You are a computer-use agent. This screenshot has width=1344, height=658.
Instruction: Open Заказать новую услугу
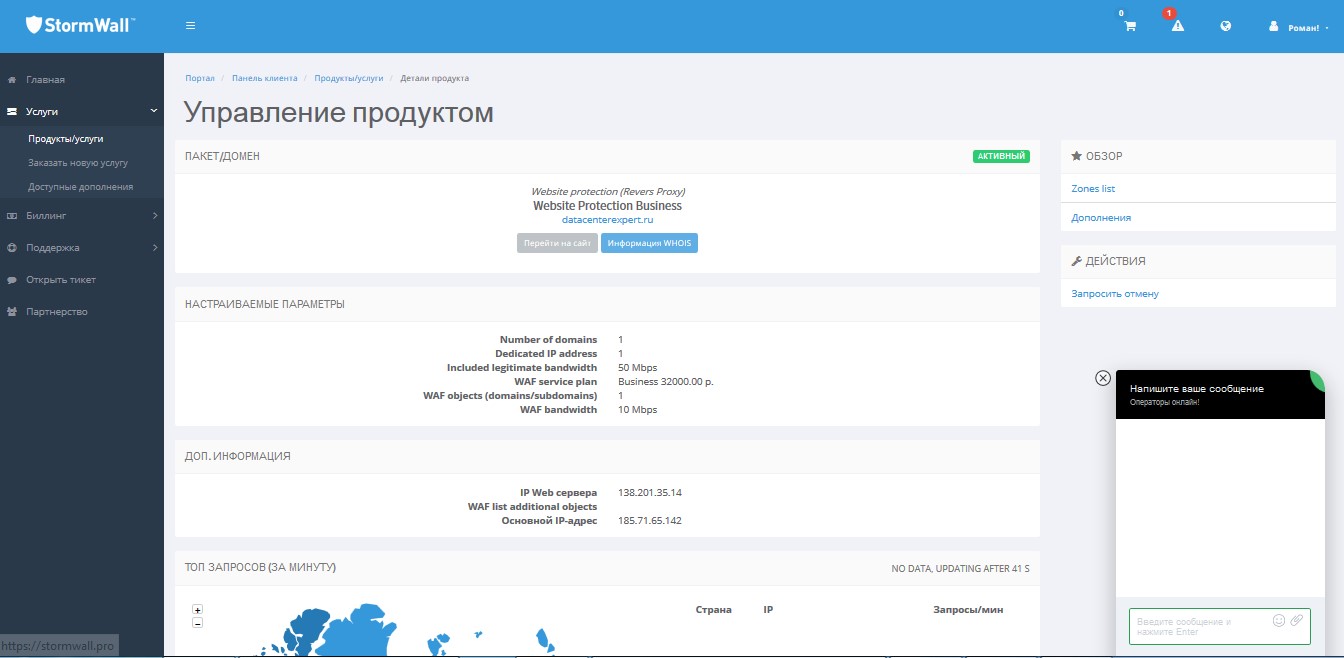point(78,162)
